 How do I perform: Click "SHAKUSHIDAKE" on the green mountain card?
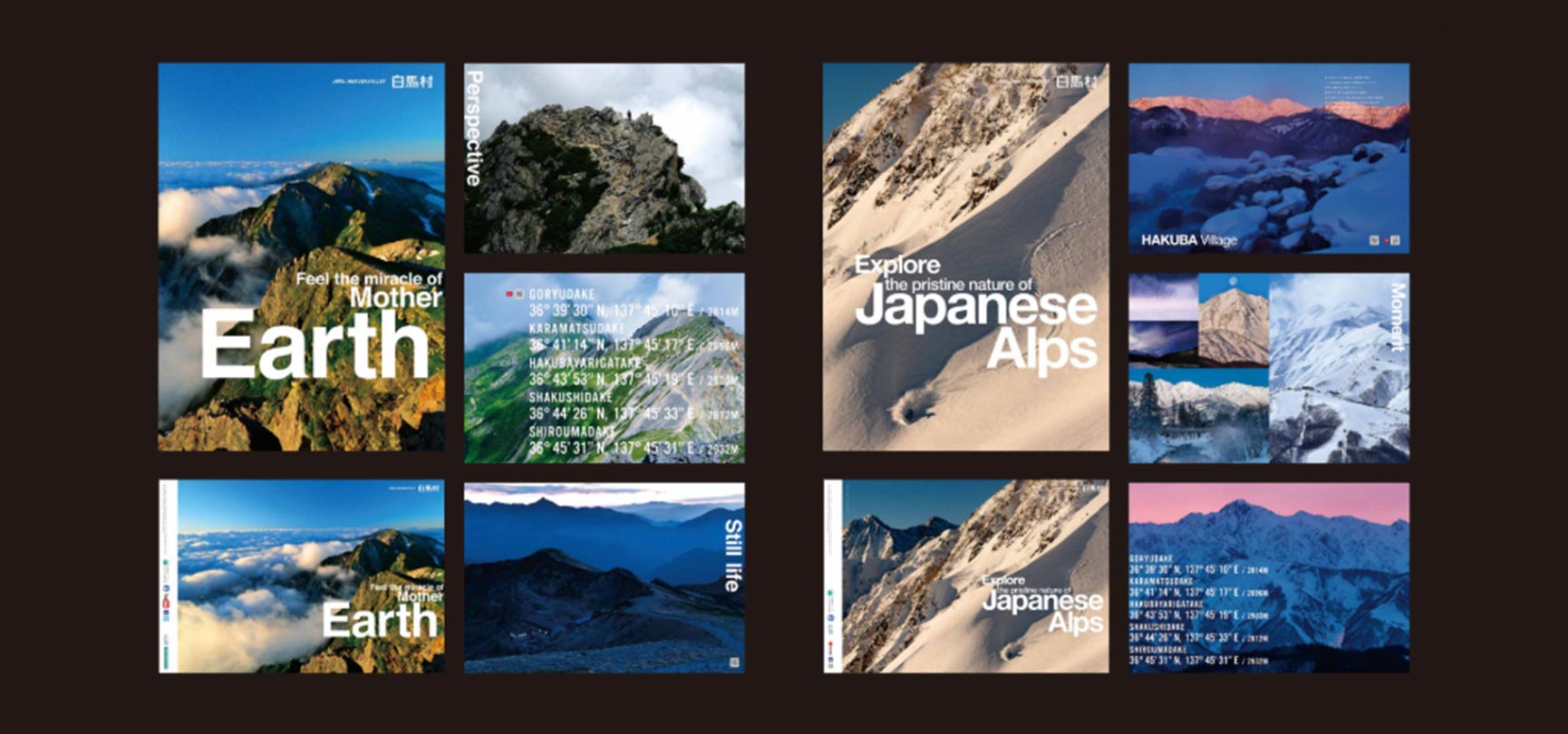pyautogui.click(x=571, y=397)
